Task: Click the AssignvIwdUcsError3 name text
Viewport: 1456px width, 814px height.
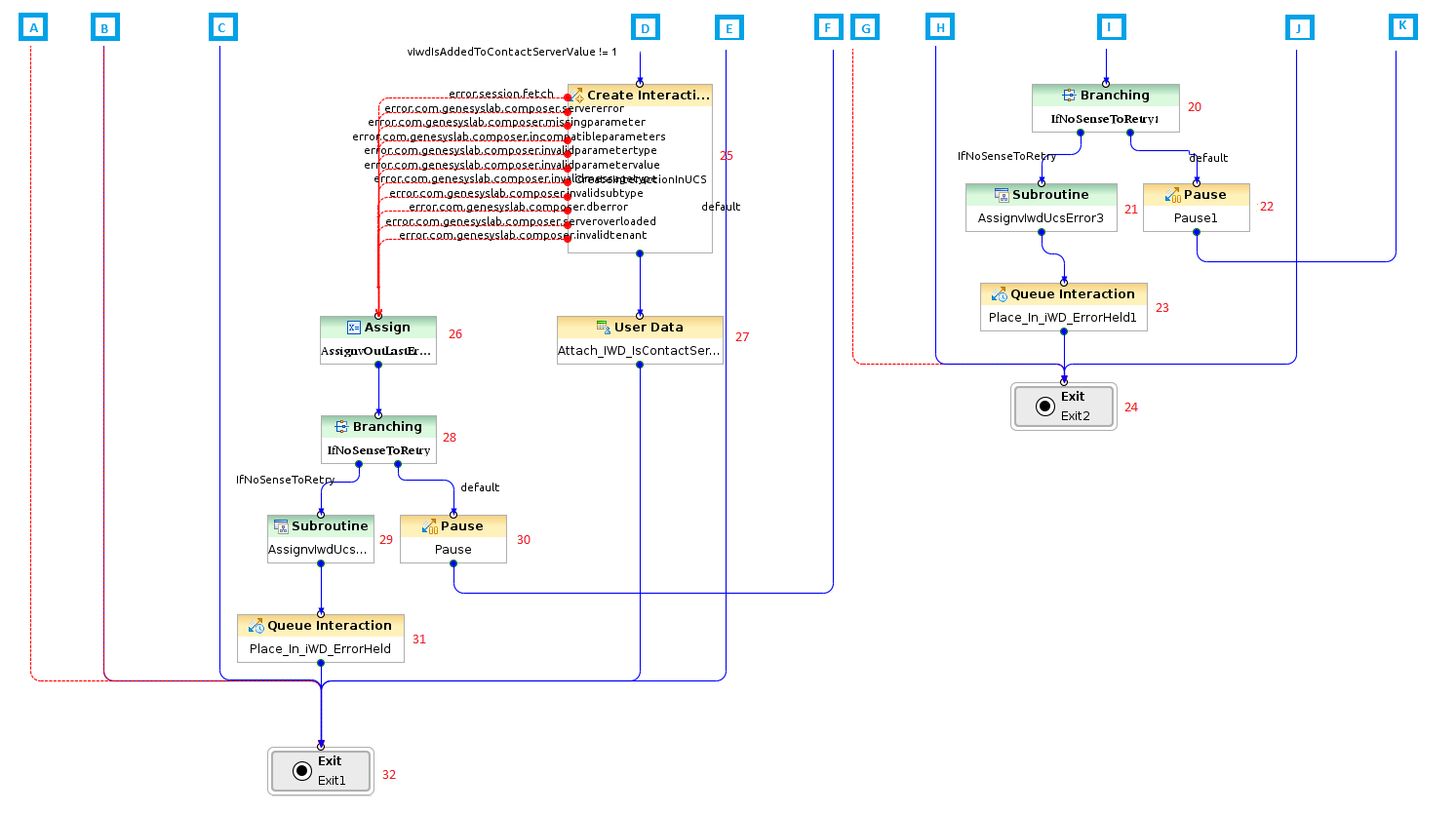Action: [x=1041, y=218]
